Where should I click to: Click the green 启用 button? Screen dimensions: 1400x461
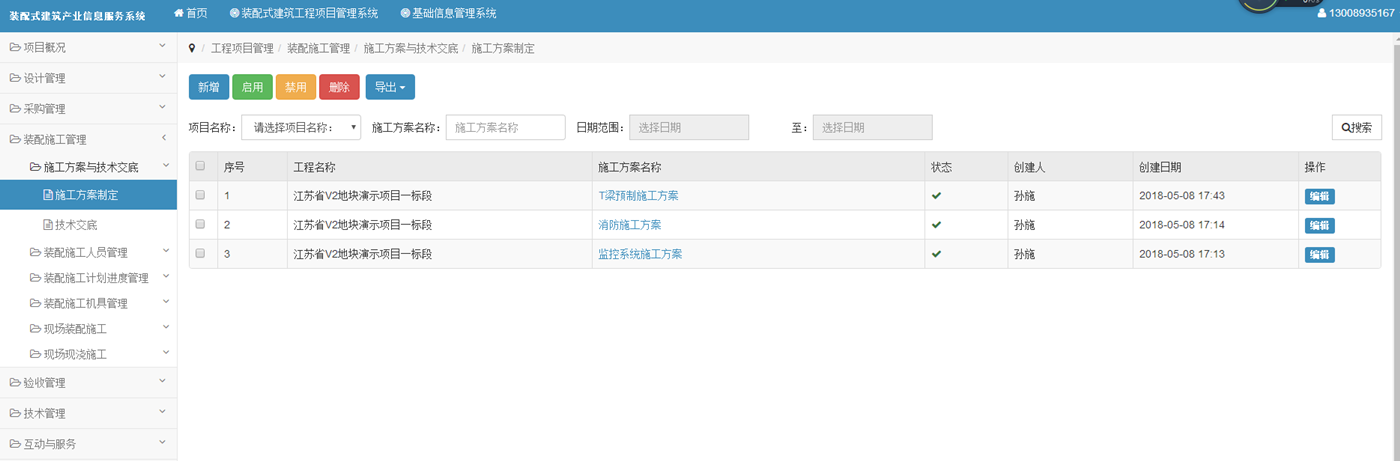pyautogui.click(x=252, y=87)
